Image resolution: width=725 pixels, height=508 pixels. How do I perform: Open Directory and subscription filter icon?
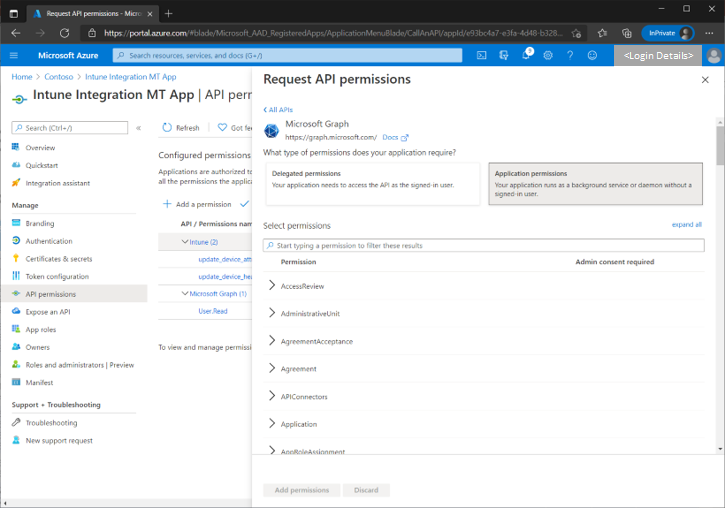[x=504, y=55]
